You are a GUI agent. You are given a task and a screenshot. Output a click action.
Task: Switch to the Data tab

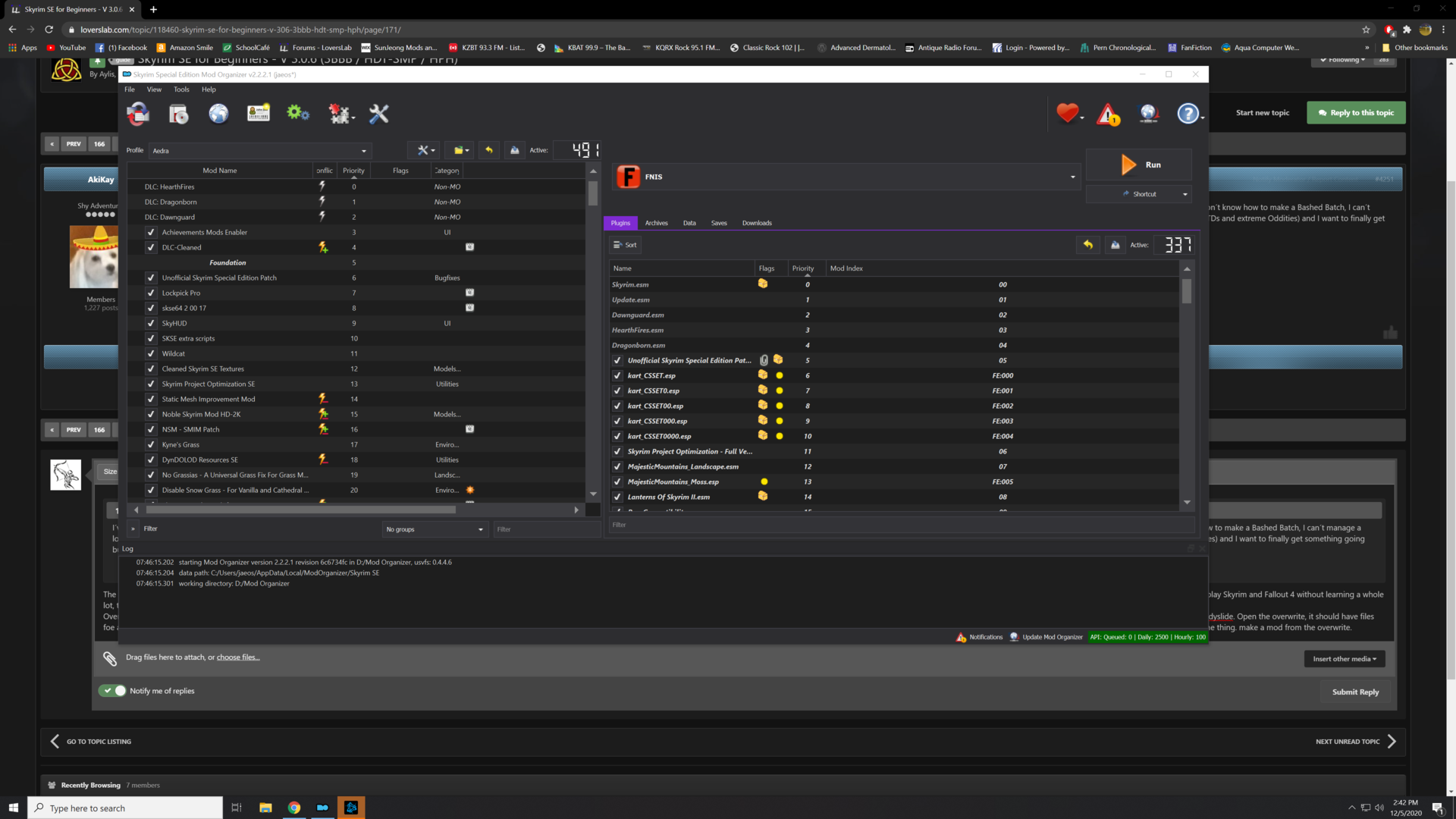[x=689, y=223]
